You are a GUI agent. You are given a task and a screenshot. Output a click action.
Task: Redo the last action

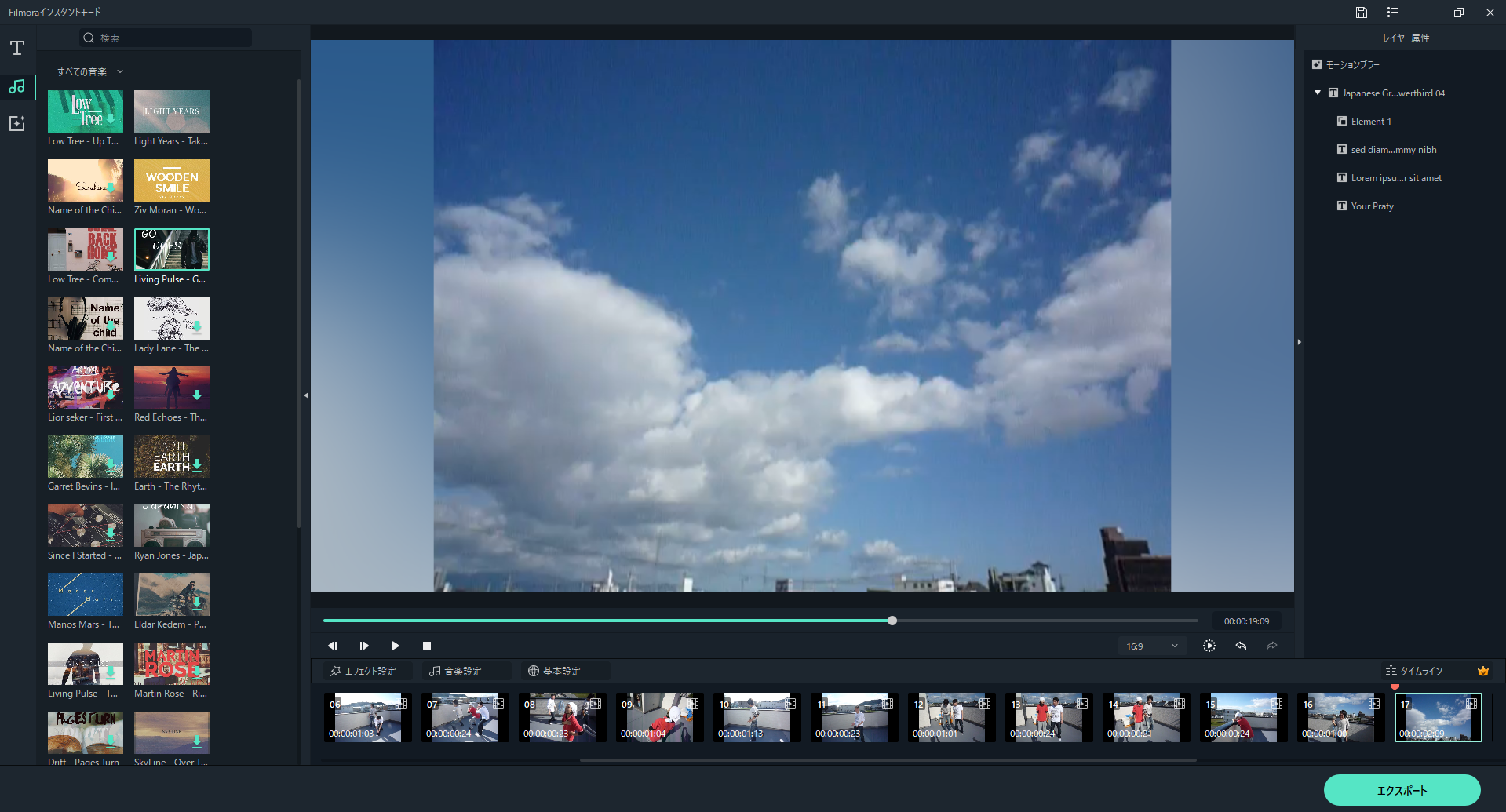pos(1272,646)
